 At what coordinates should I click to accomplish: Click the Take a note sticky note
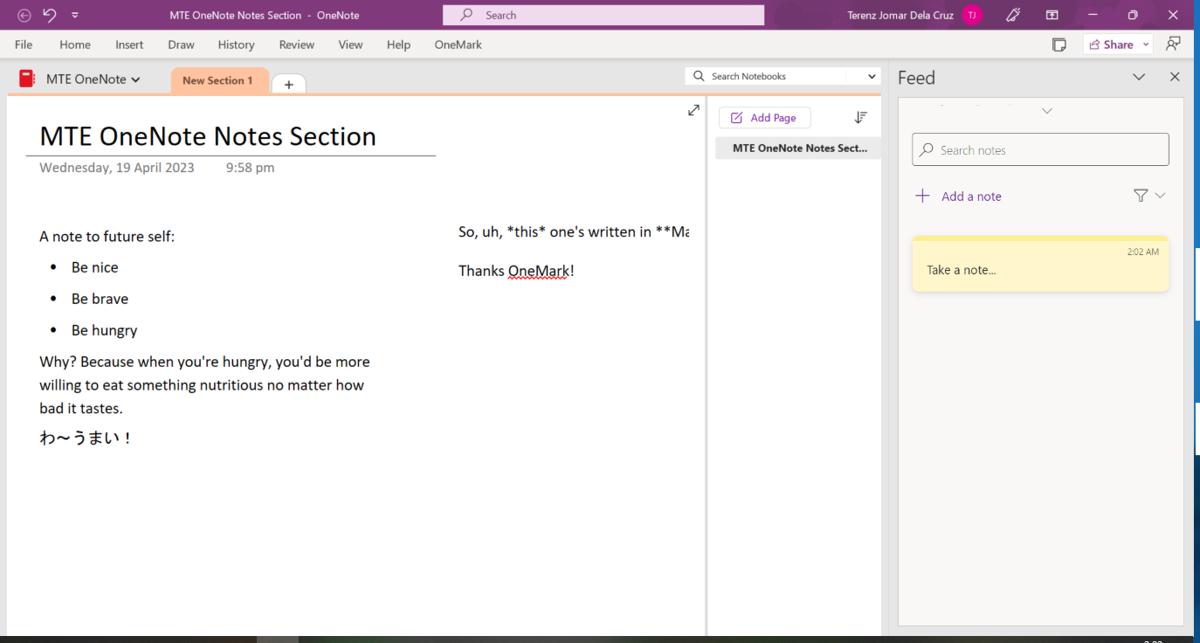1040,264
